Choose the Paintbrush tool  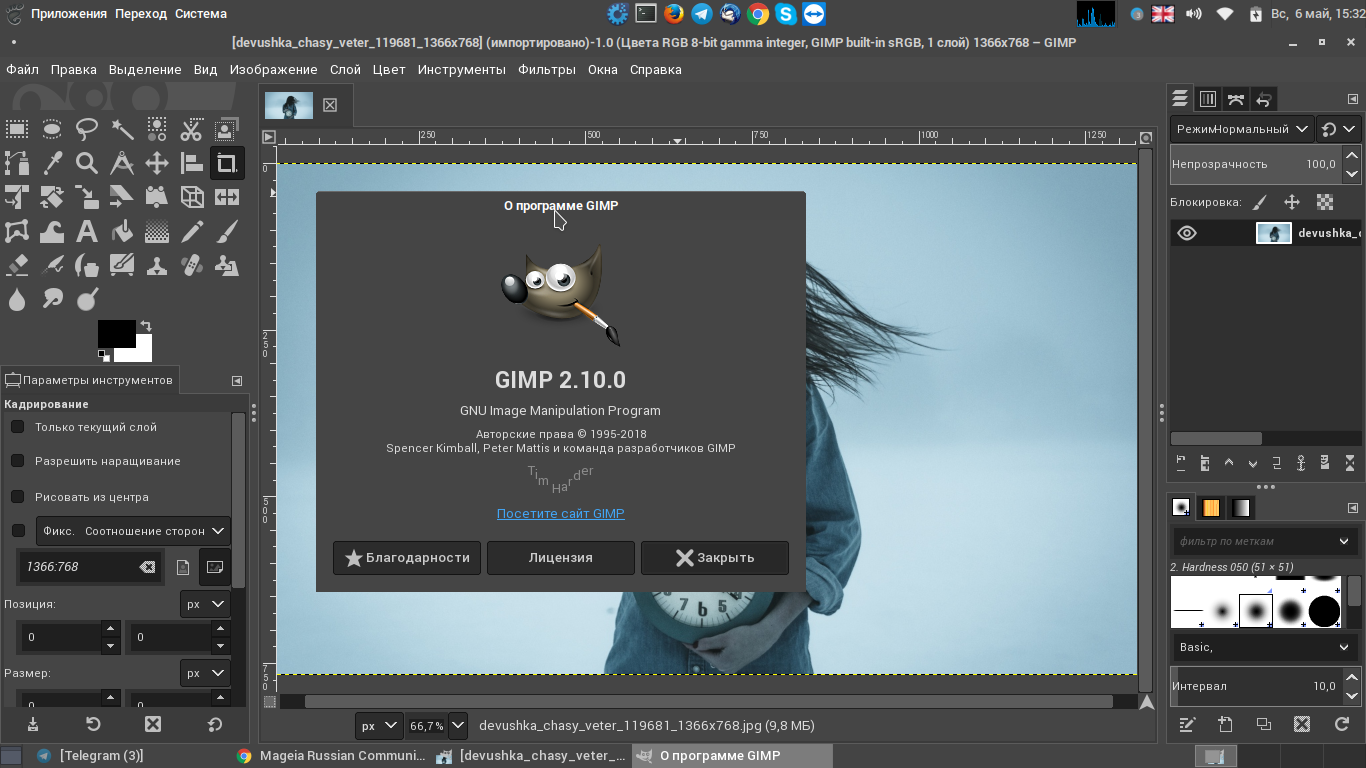click(x=227, y=233)
